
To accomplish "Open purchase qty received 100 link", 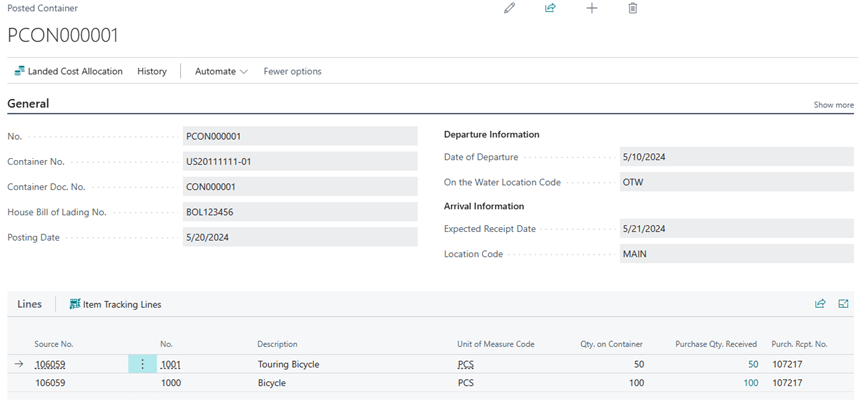I will tap(749, 383).
